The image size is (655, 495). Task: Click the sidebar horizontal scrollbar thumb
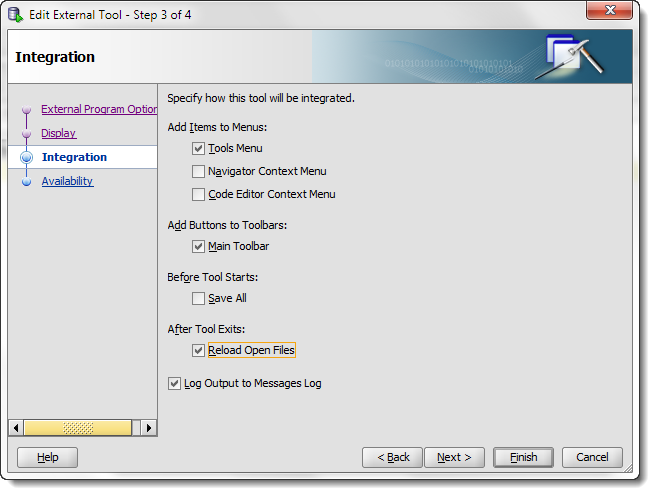coord(78,428)
